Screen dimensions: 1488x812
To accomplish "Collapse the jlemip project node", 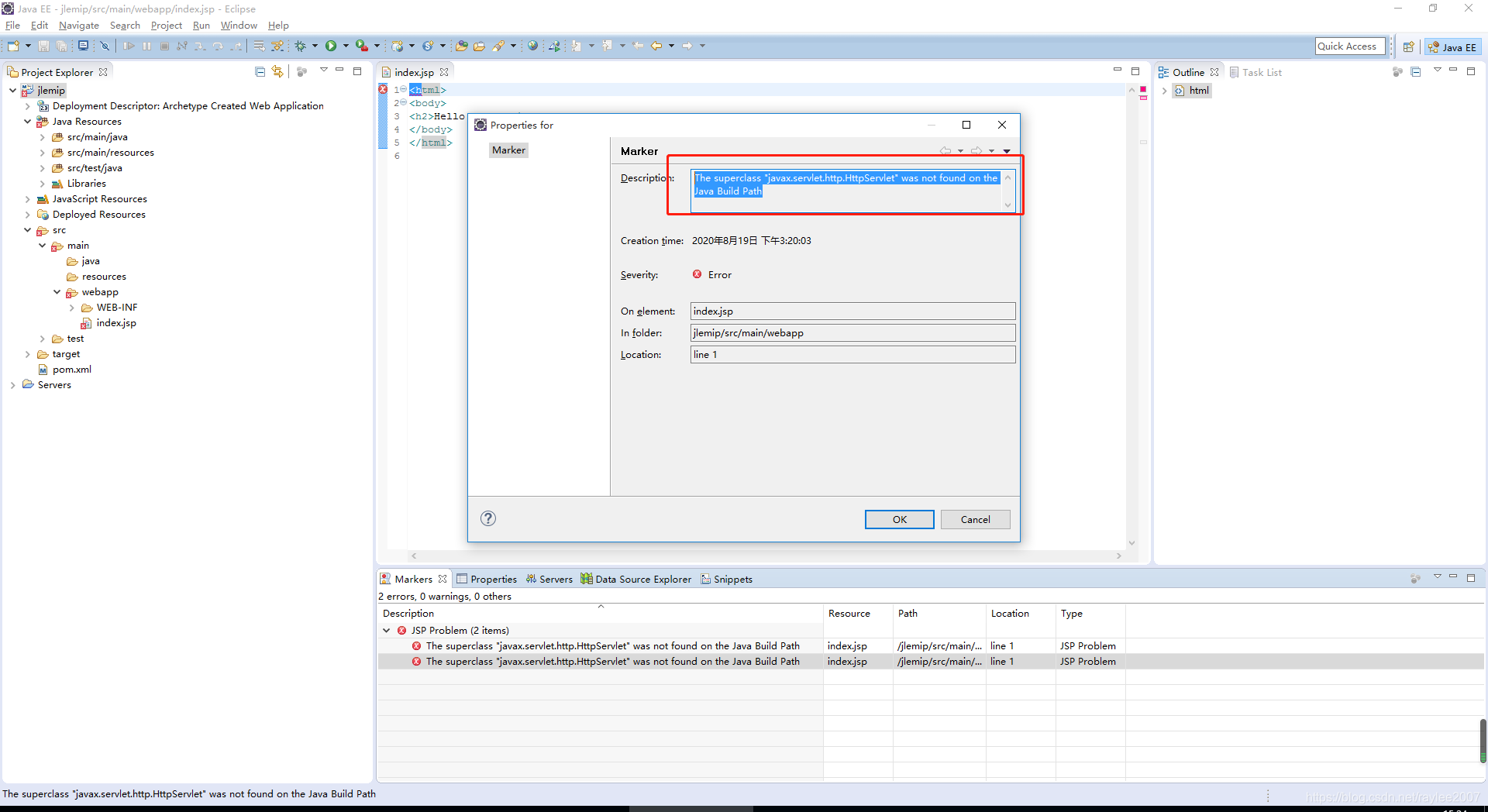I will click(13, 91).
